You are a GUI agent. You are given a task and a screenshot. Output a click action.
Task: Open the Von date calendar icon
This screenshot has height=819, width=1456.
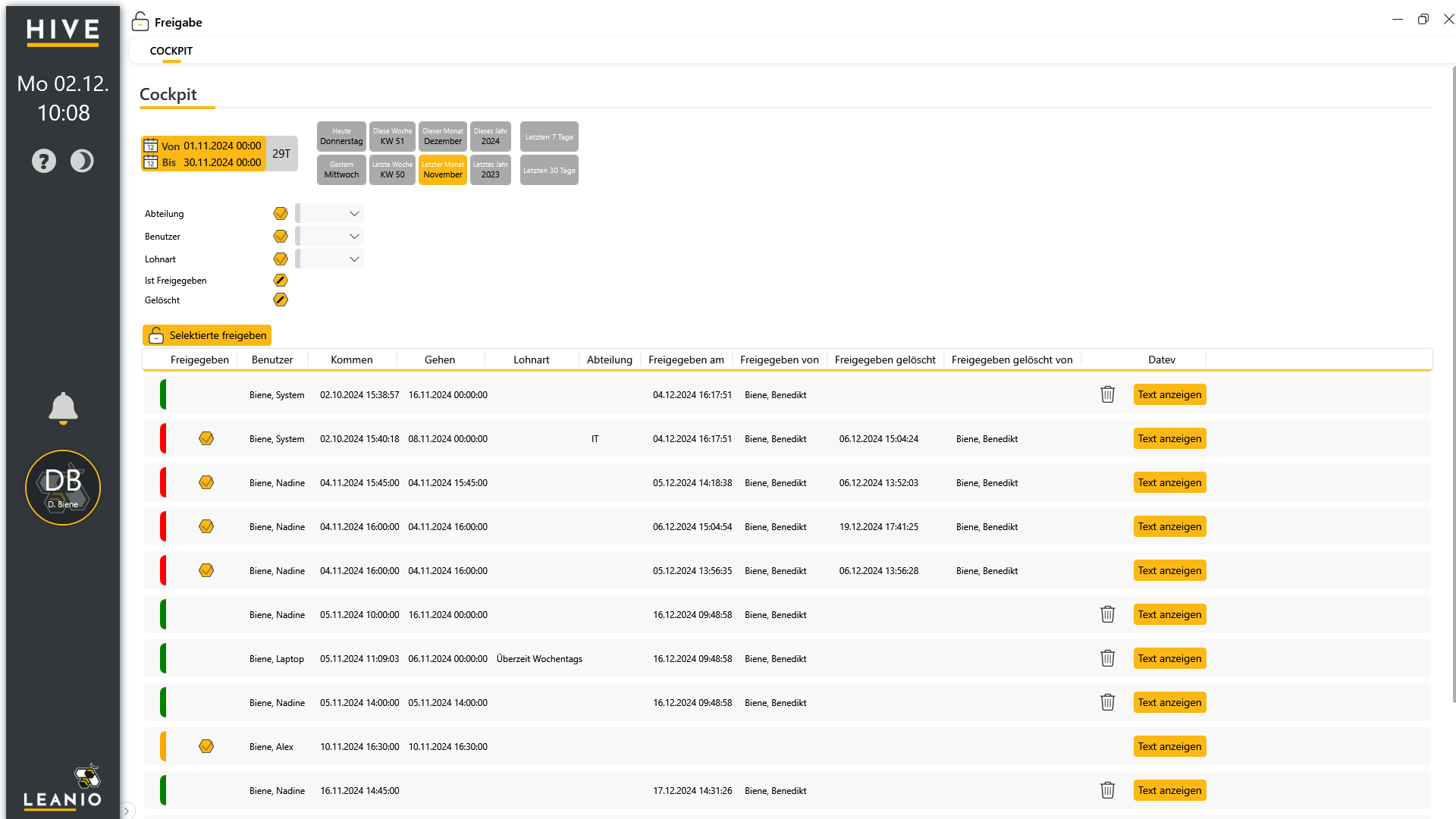coord(151,146)
